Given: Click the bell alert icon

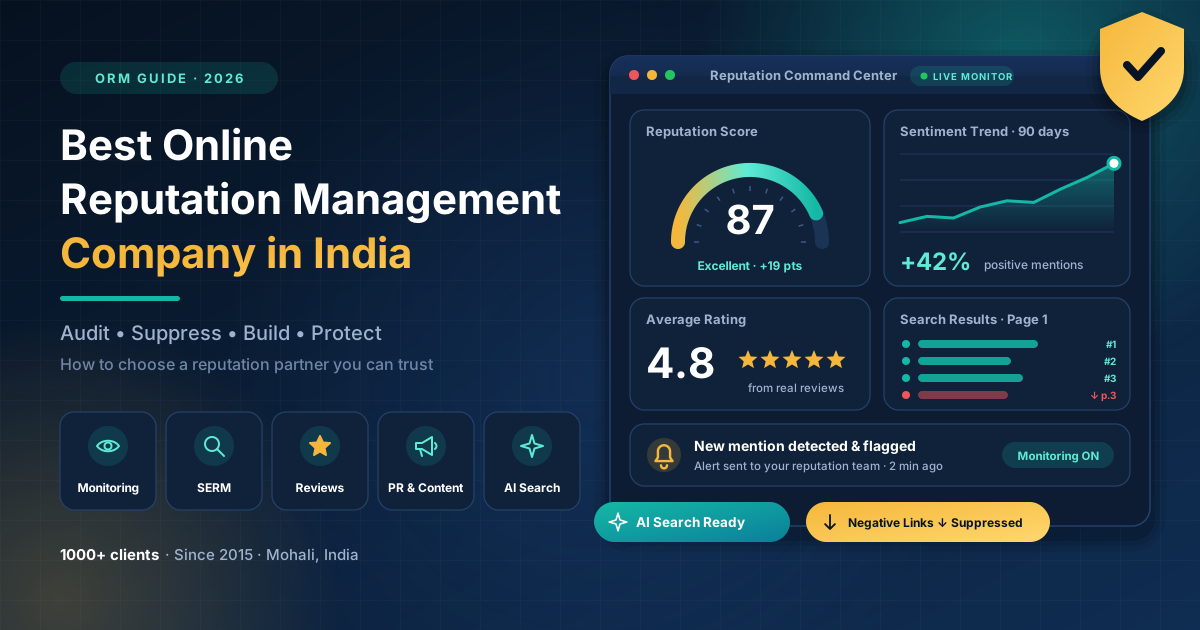Looking at the screenshot, I should point(664,456).
